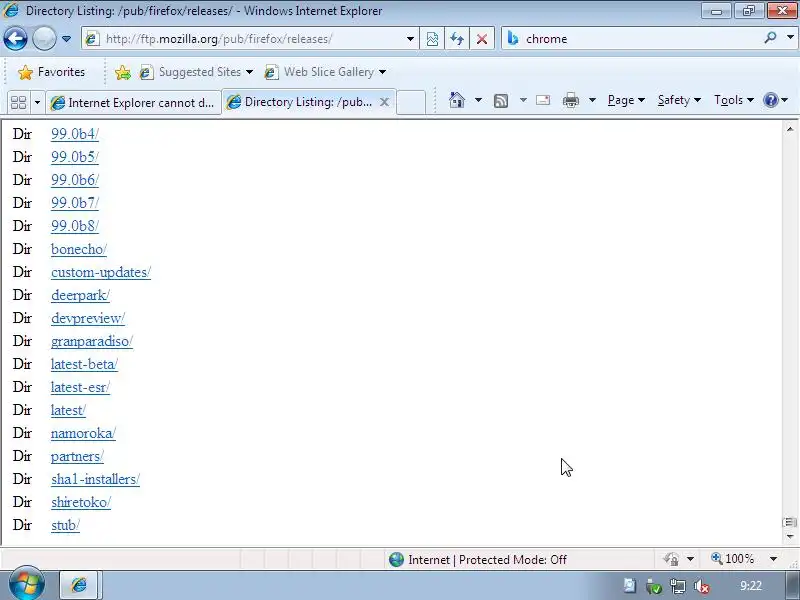Open the shiretoko/ directory

click(x=81, y=502)
